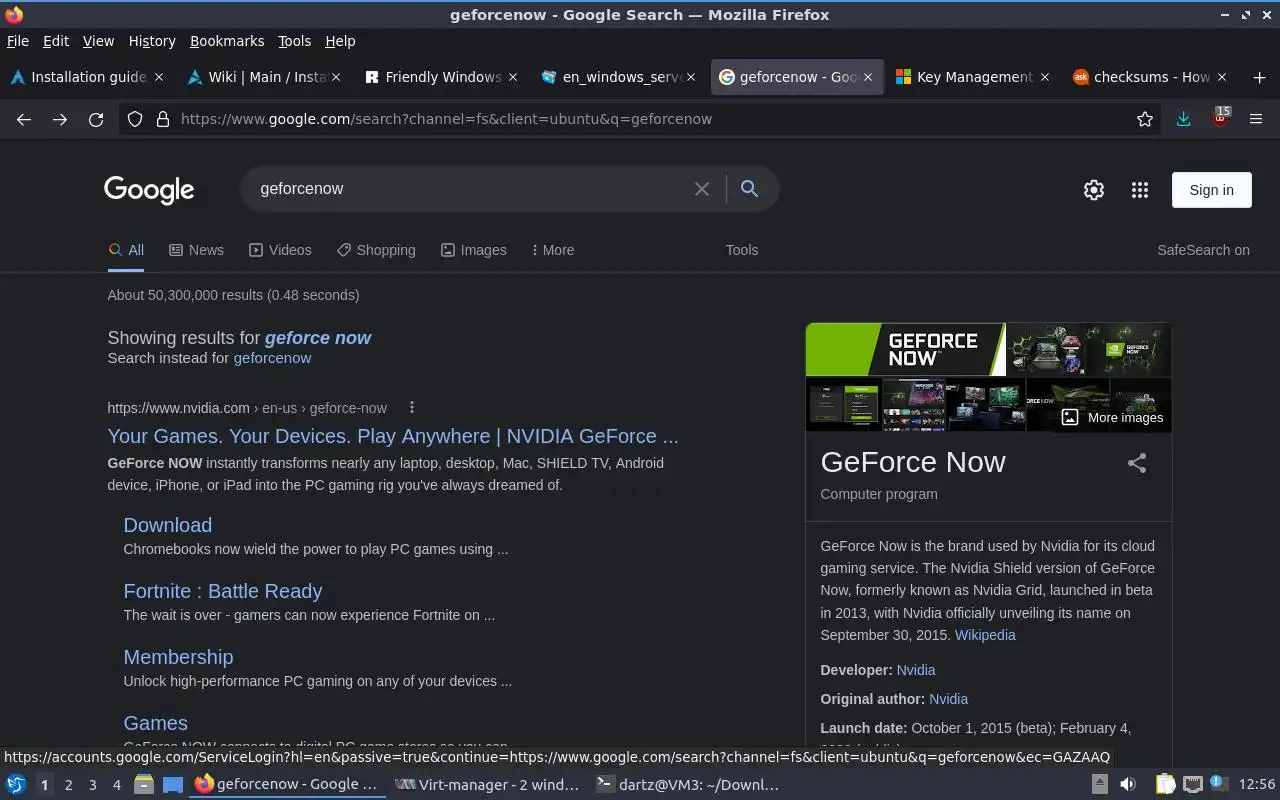Open the History menu

(152, 41)
